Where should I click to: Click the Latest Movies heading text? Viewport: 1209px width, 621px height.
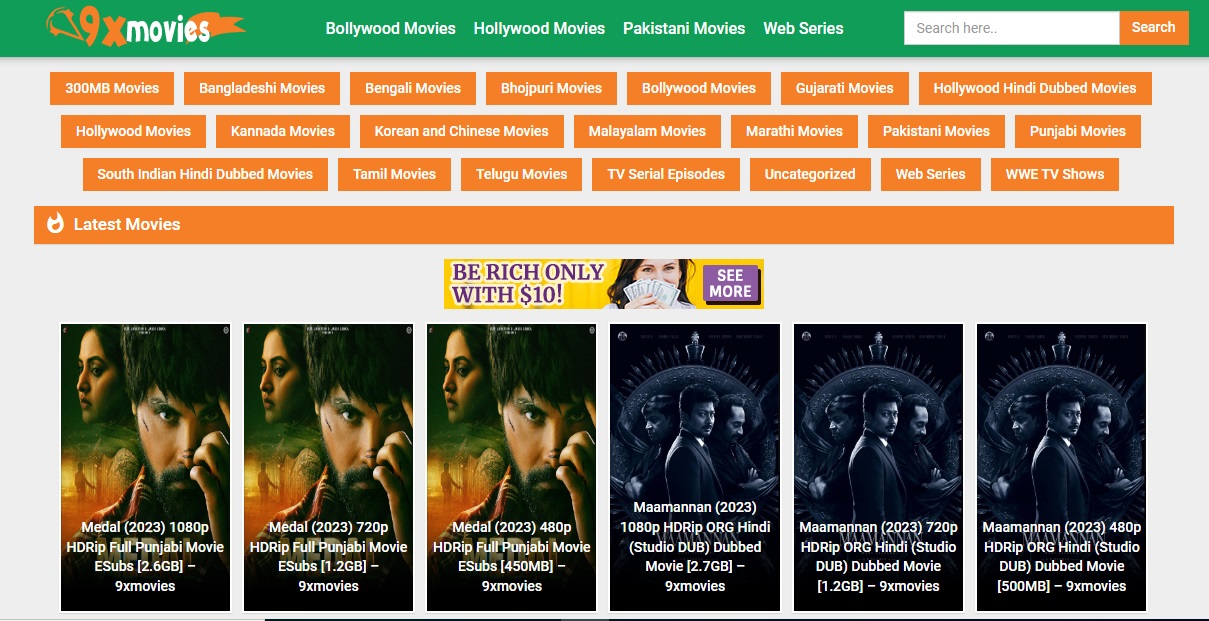coord(127,224)
